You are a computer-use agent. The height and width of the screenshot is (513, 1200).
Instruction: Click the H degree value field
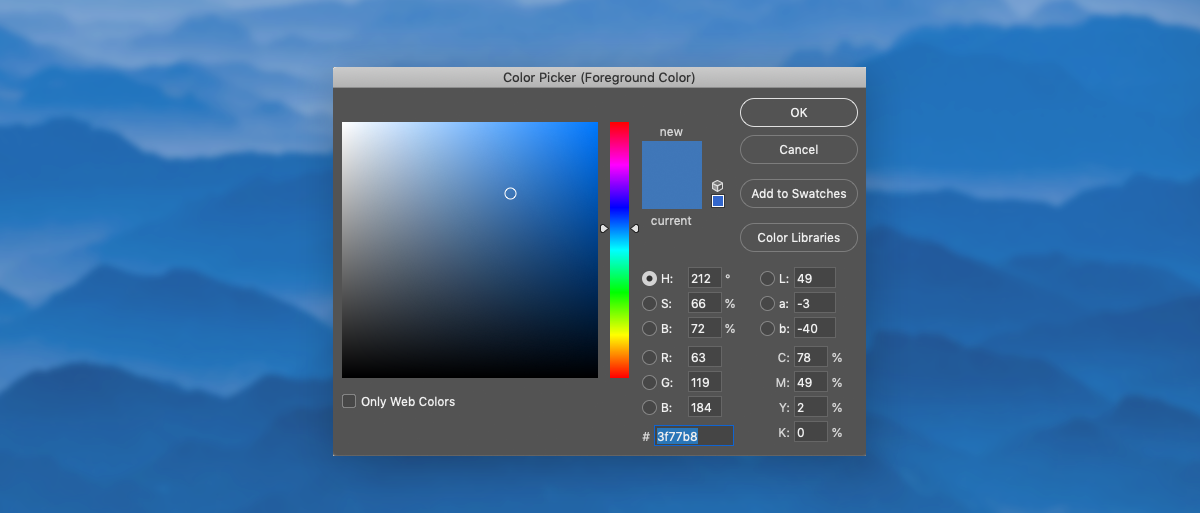(x=704, y=279)
